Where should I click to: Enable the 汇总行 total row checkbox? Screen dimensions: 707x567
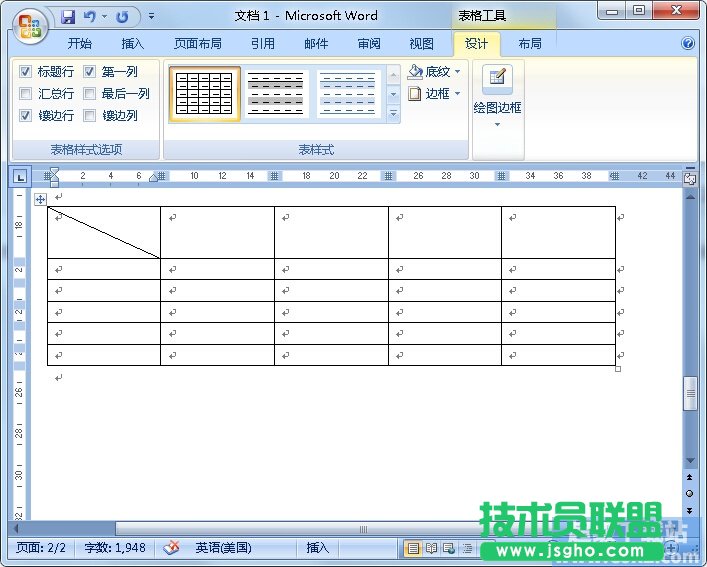coord(26,94)
